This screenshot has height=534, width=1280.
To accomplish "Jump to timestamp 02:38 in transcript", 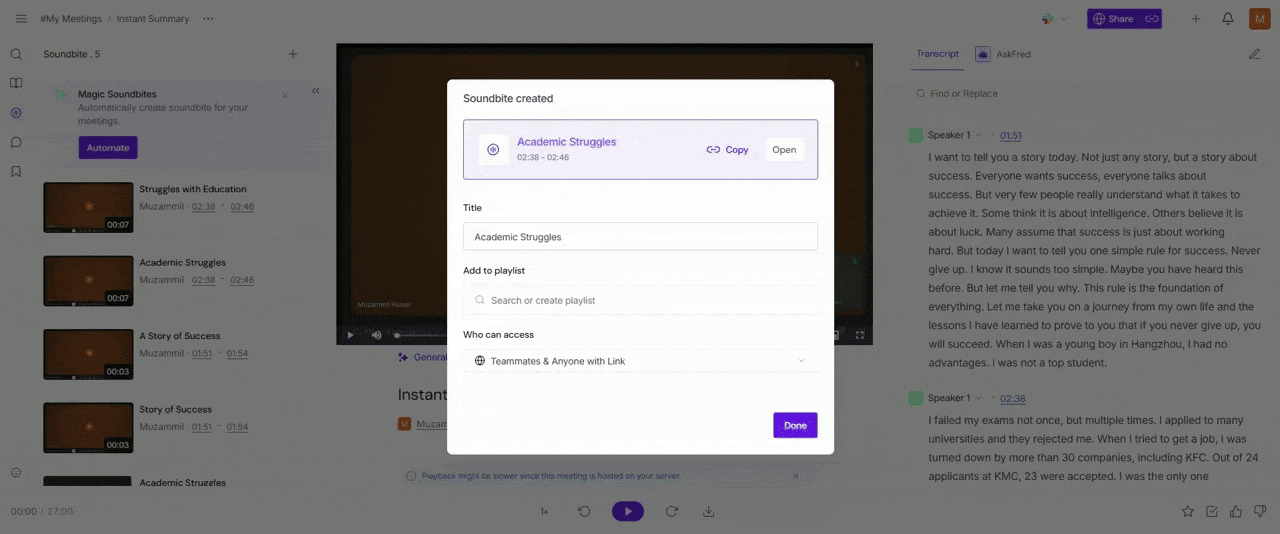I will click(x=1012, y=398).
